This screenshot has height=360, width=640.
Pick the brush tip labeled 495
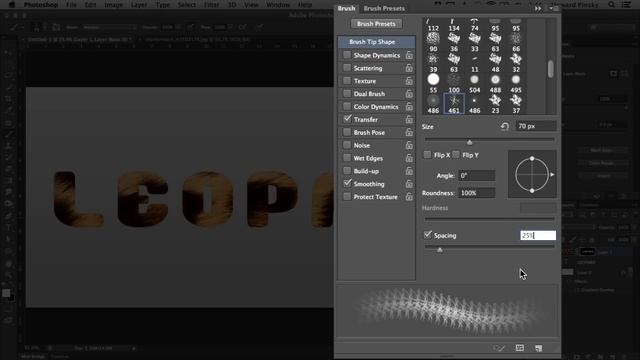coord(516,83)
